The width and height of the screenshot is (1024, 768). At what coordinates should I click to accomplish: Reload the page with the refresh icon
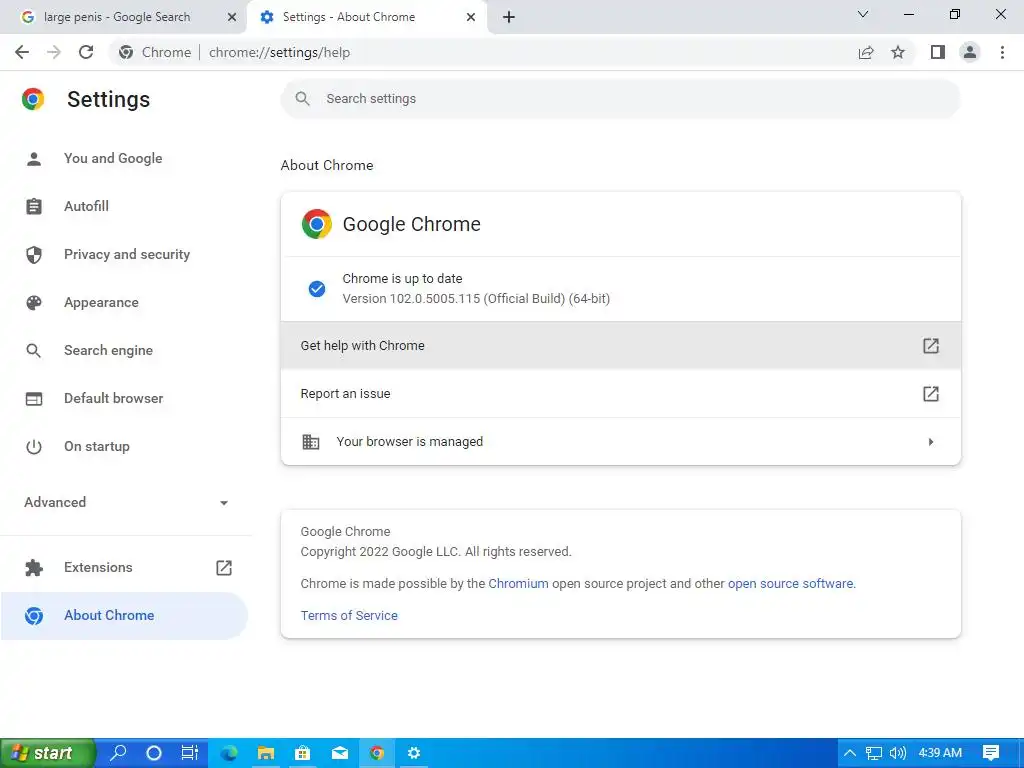point(86,52)
